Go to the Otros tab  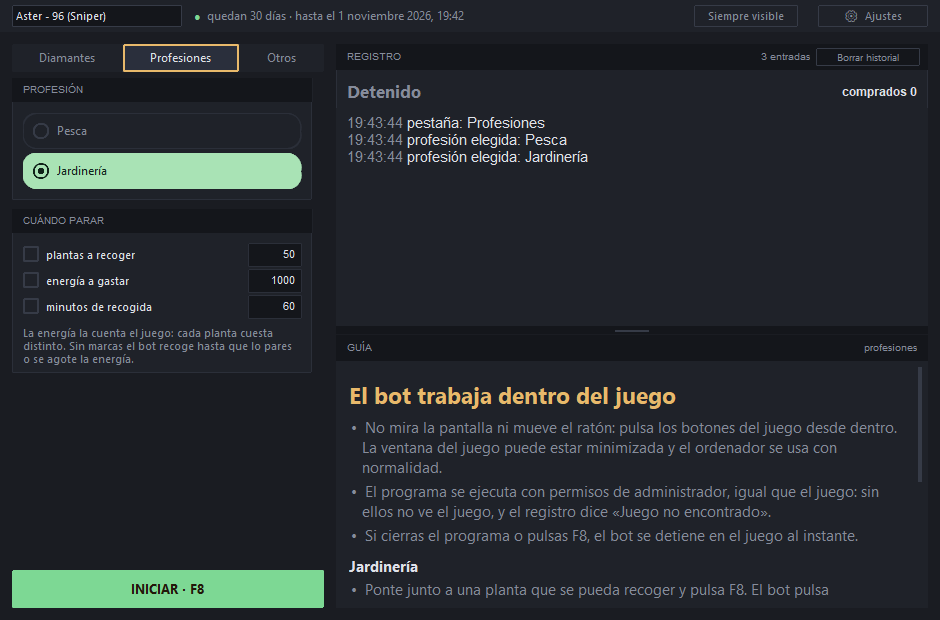pyautogui.click(x=281, y=58)
